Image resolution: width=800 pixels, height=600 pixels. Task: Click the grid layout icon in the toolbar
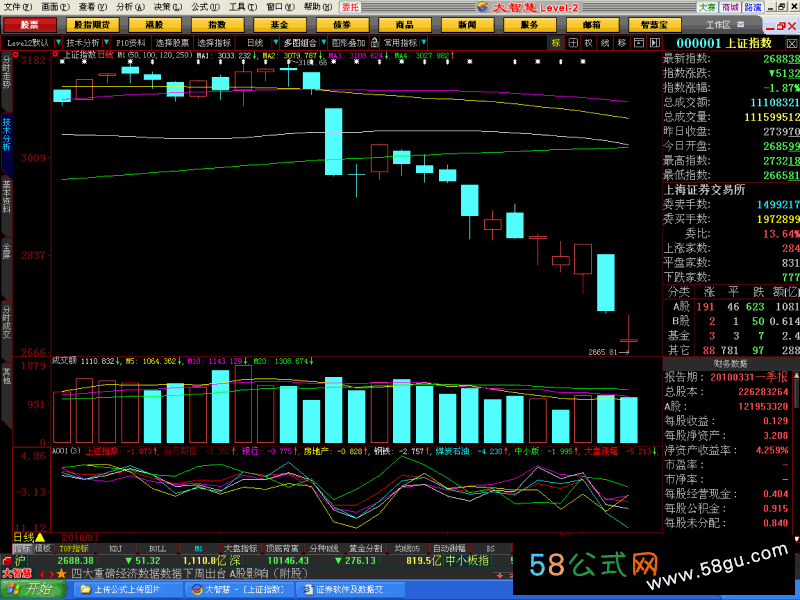pos(573,43)
